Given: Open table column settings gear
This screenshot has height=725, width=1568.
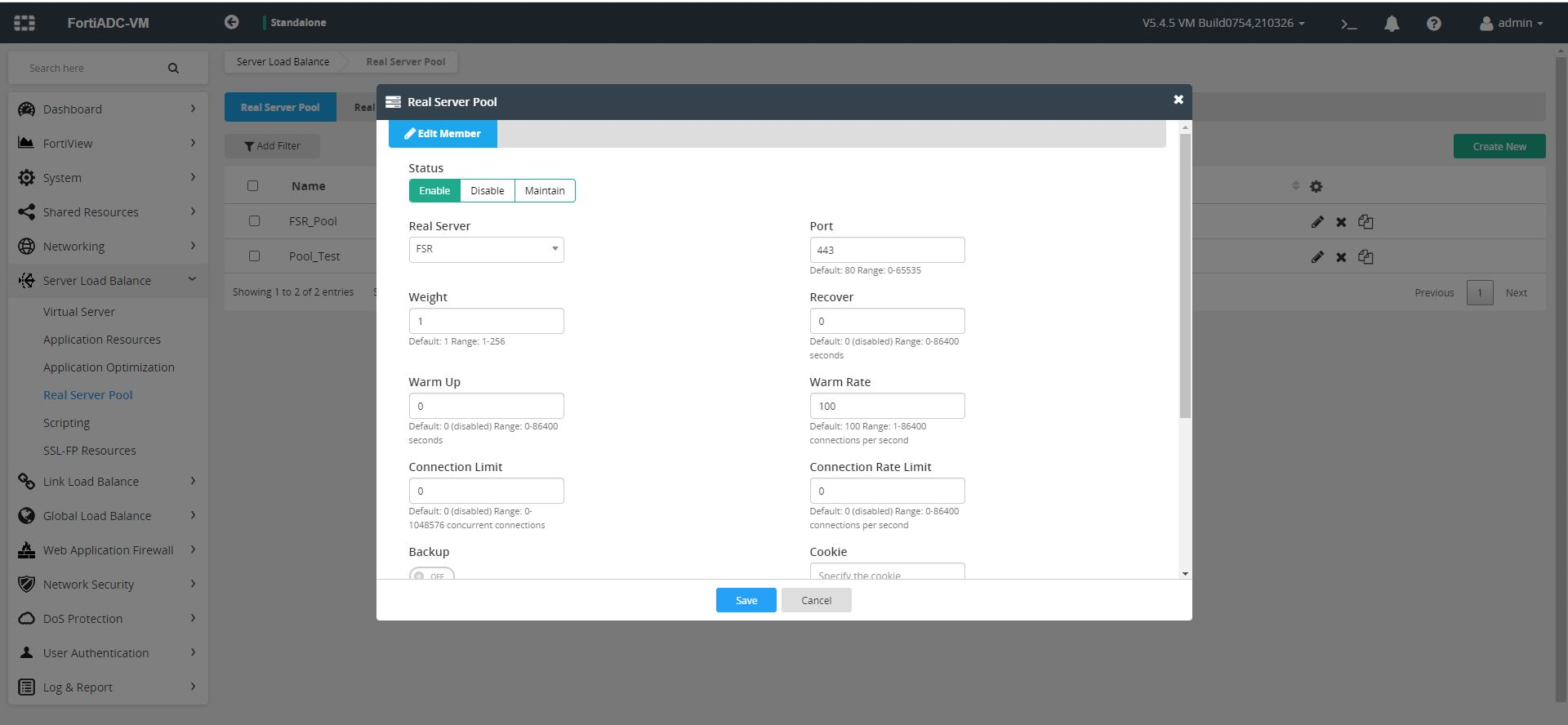Looking at the screenshot, I should pos(1316,186).
